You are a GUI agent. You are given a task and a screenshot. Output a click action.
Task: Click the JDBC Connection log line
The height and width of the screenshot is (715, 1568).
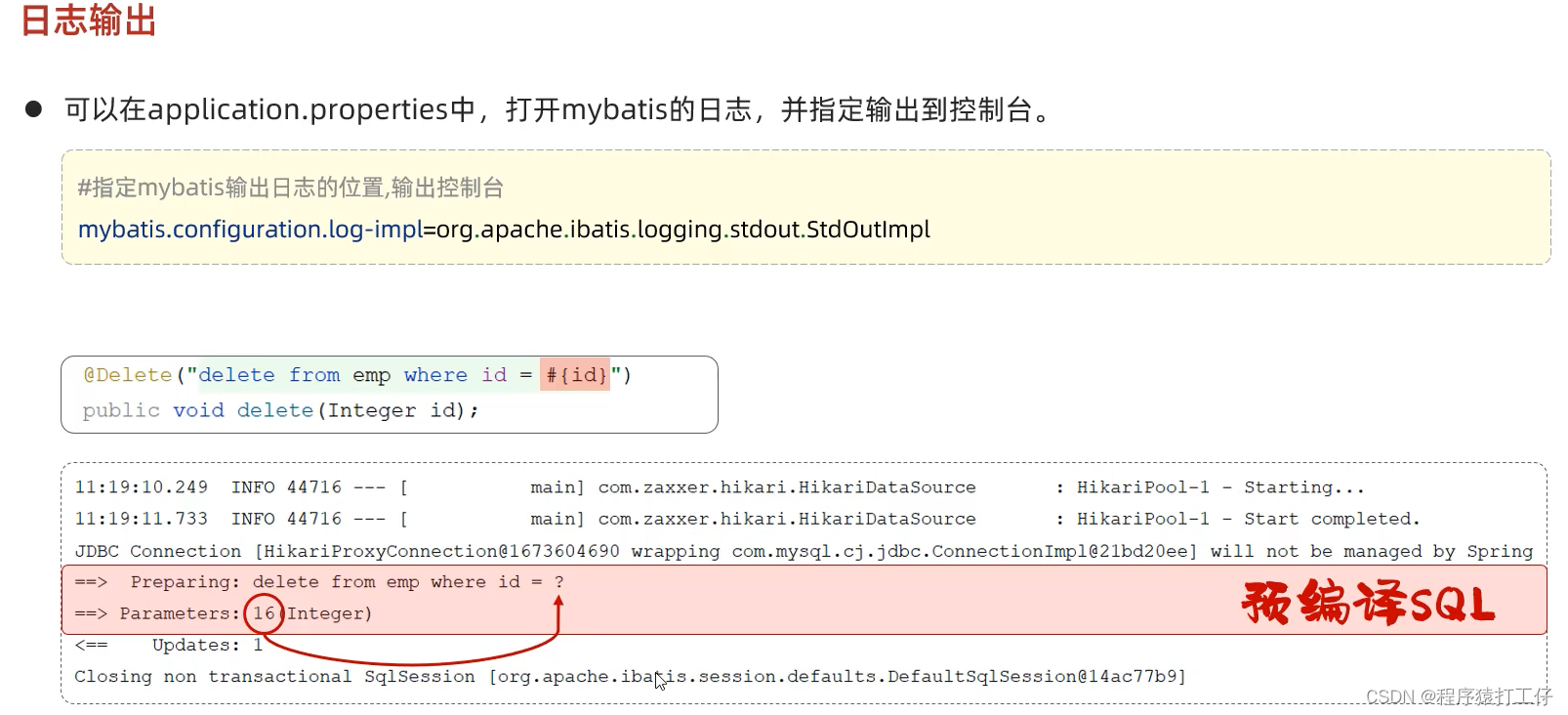[x=804, y=551]
